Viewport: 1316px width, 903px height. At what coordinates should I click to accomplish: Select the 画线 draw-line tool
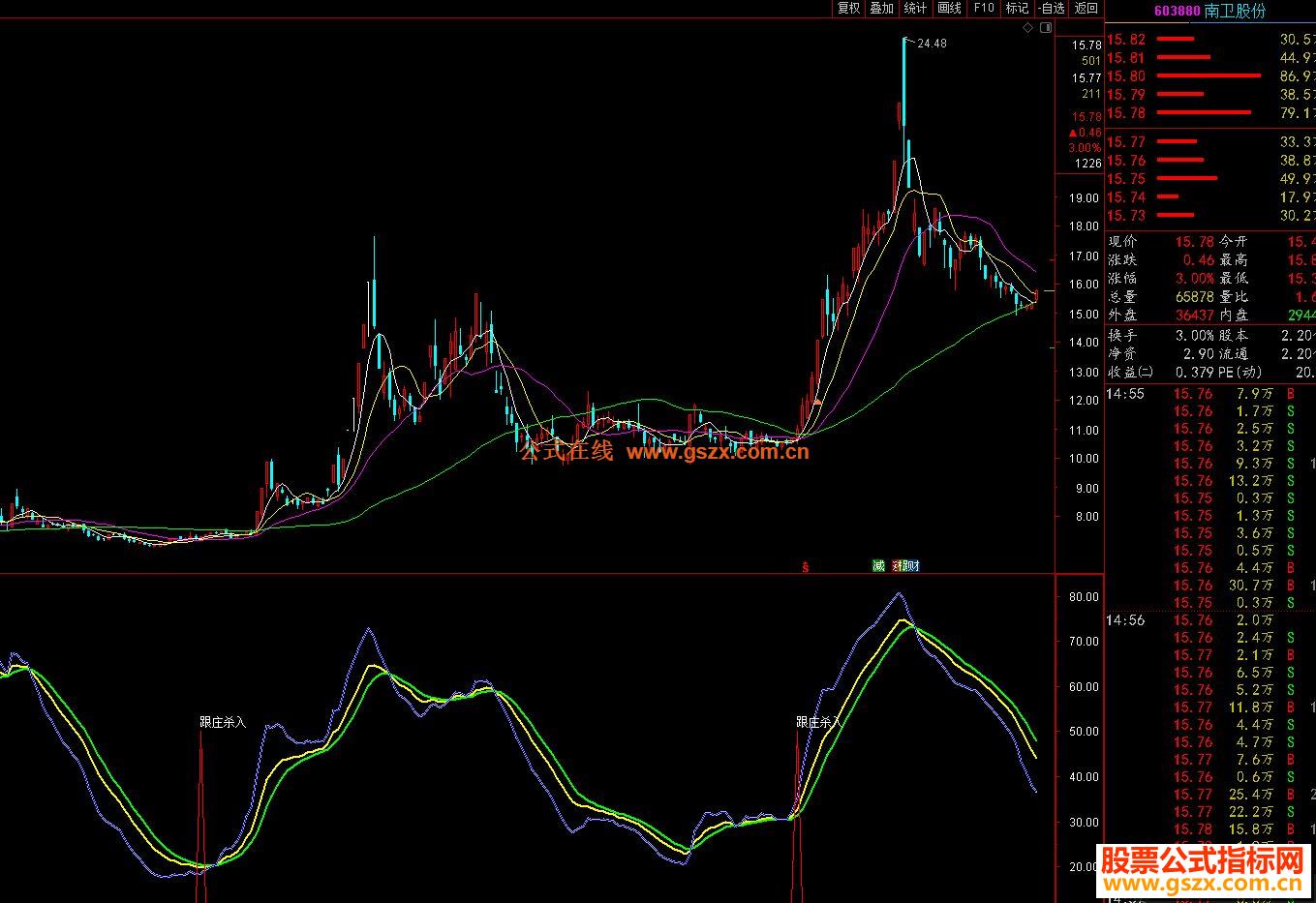click(949, 8)
